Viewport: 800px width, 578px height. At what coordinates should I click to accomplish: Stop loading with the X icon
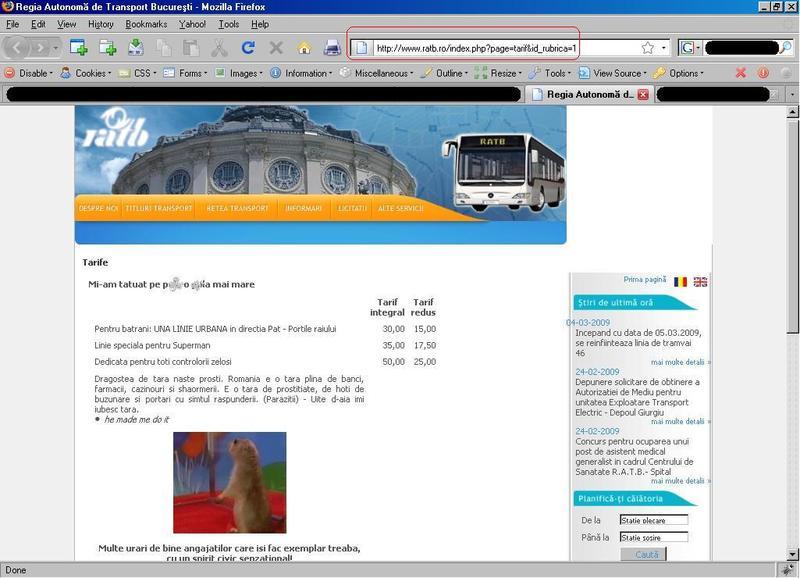point(276,48)
